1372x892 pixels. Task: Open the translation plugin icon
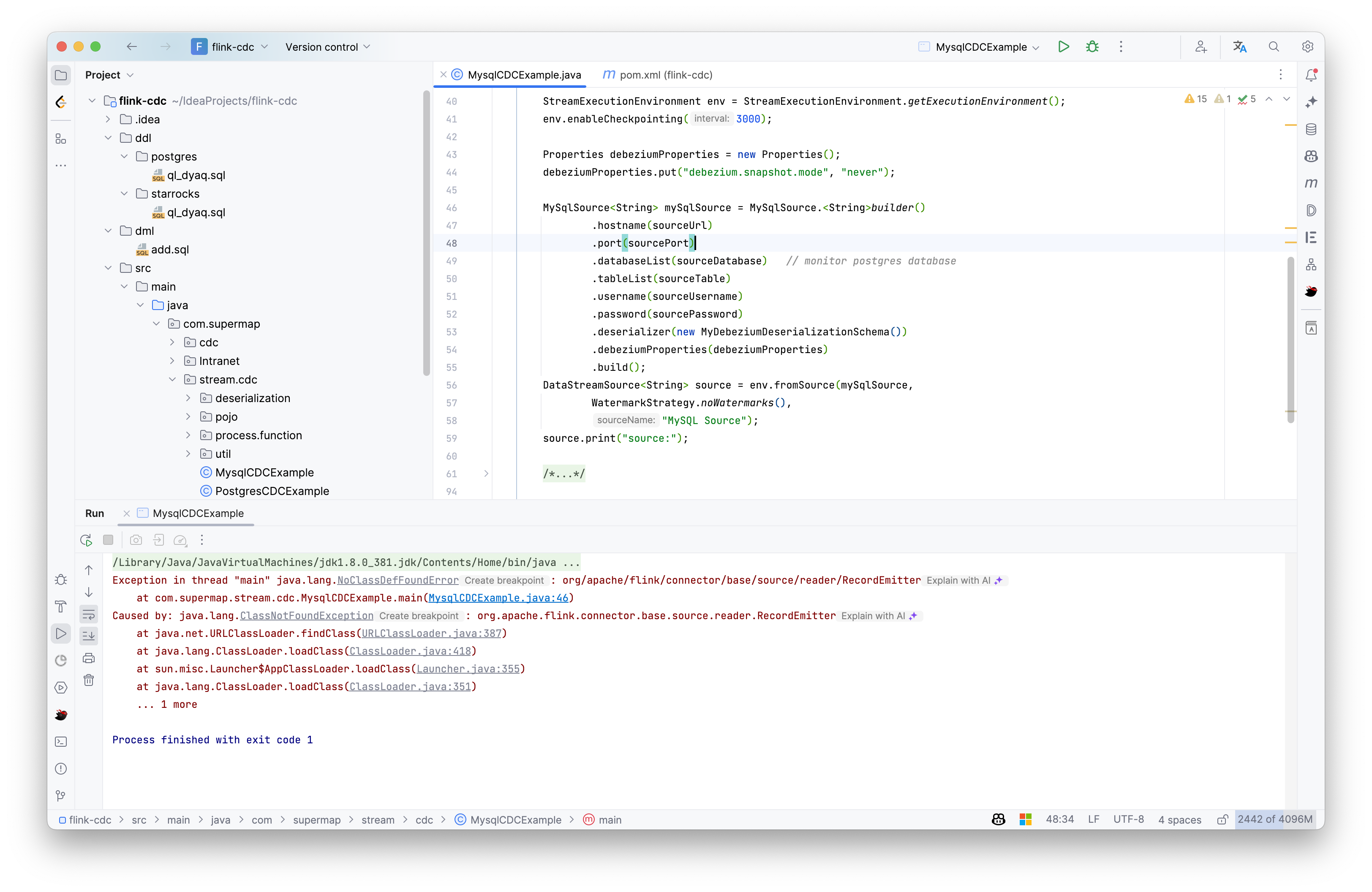[x=1239, y=47]
